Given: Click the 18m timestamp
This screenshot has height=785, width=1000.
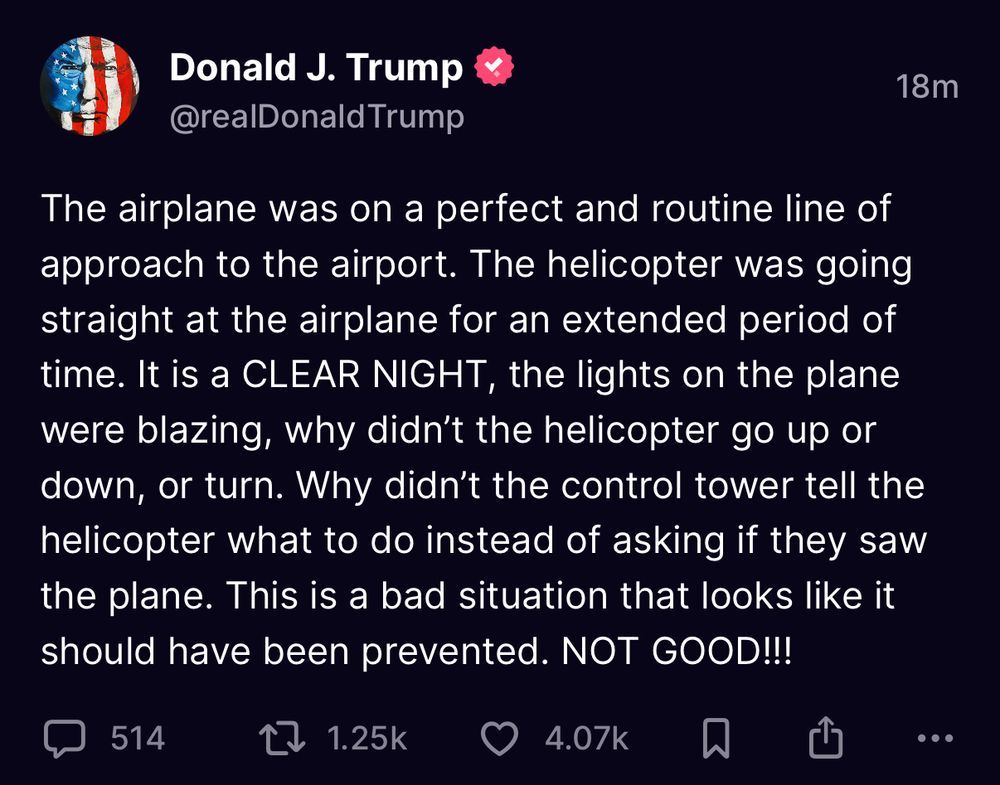Looking at the screenshot, I should click(927, 87).
